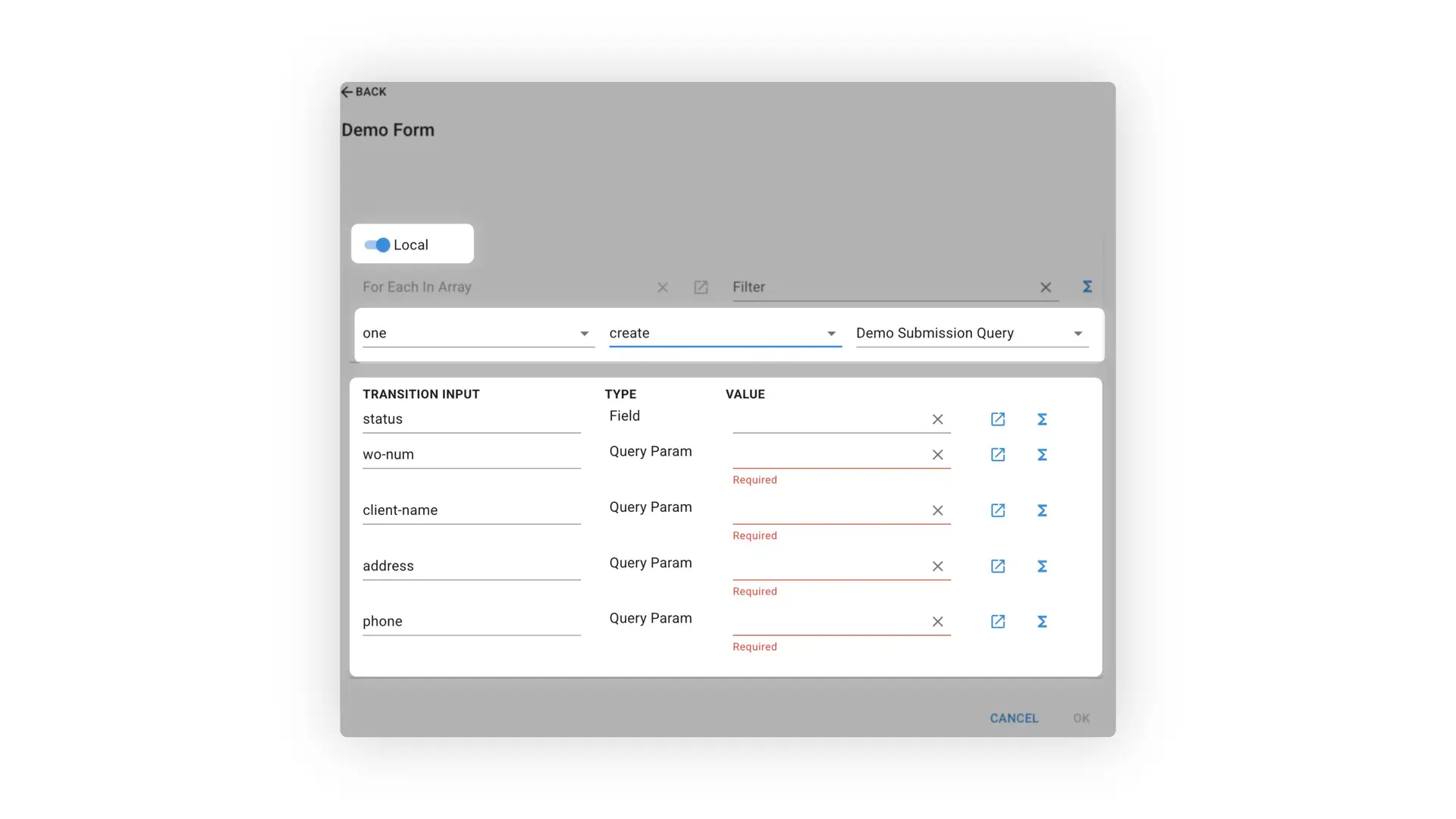Clear the wo-num value field
Screen dimensions: 1456x819
pyautogui.click(x=937, y=455)
